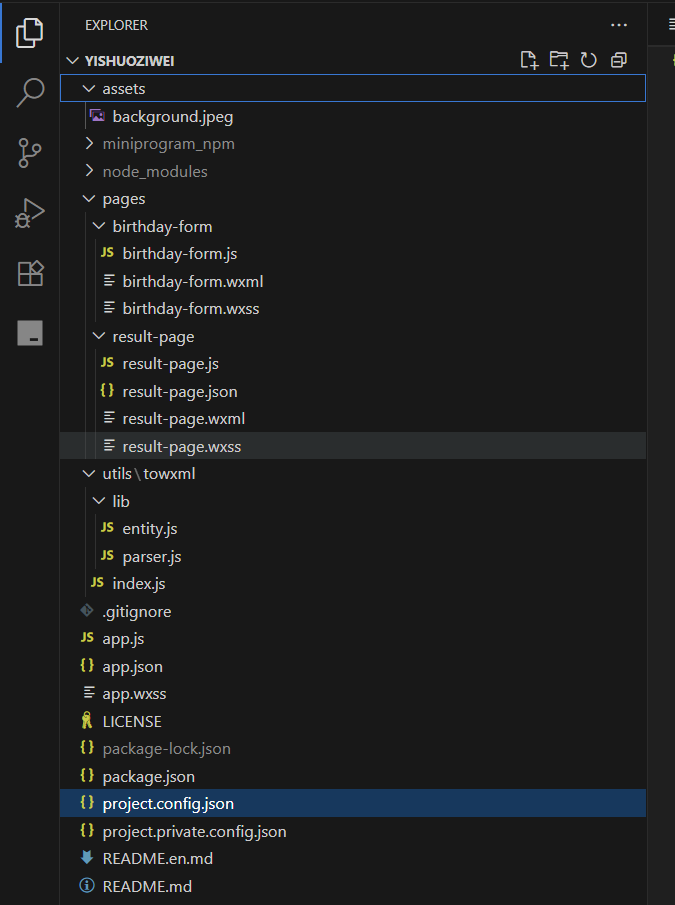Open Explorer's more actions ellipsis menu
The width and height of the screenshot is (675, 905).
click(620, 25)
